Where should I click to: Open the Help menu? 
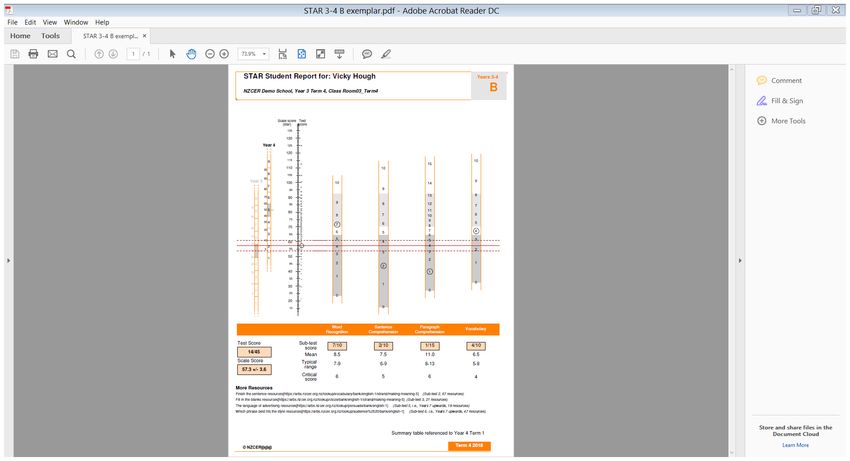pos(102,22)
